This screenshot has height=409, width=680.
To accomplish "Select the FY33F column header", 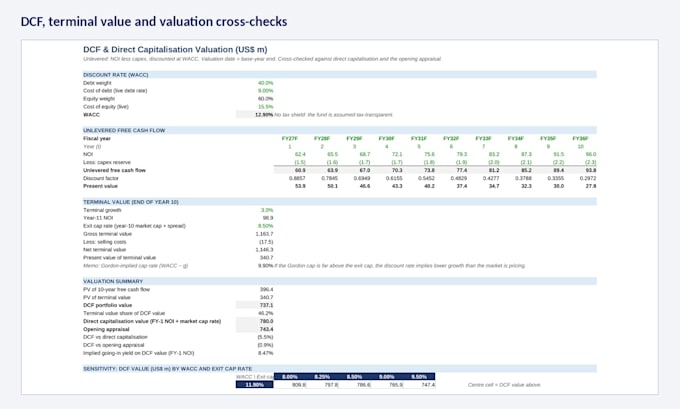I will click(484, 138).
